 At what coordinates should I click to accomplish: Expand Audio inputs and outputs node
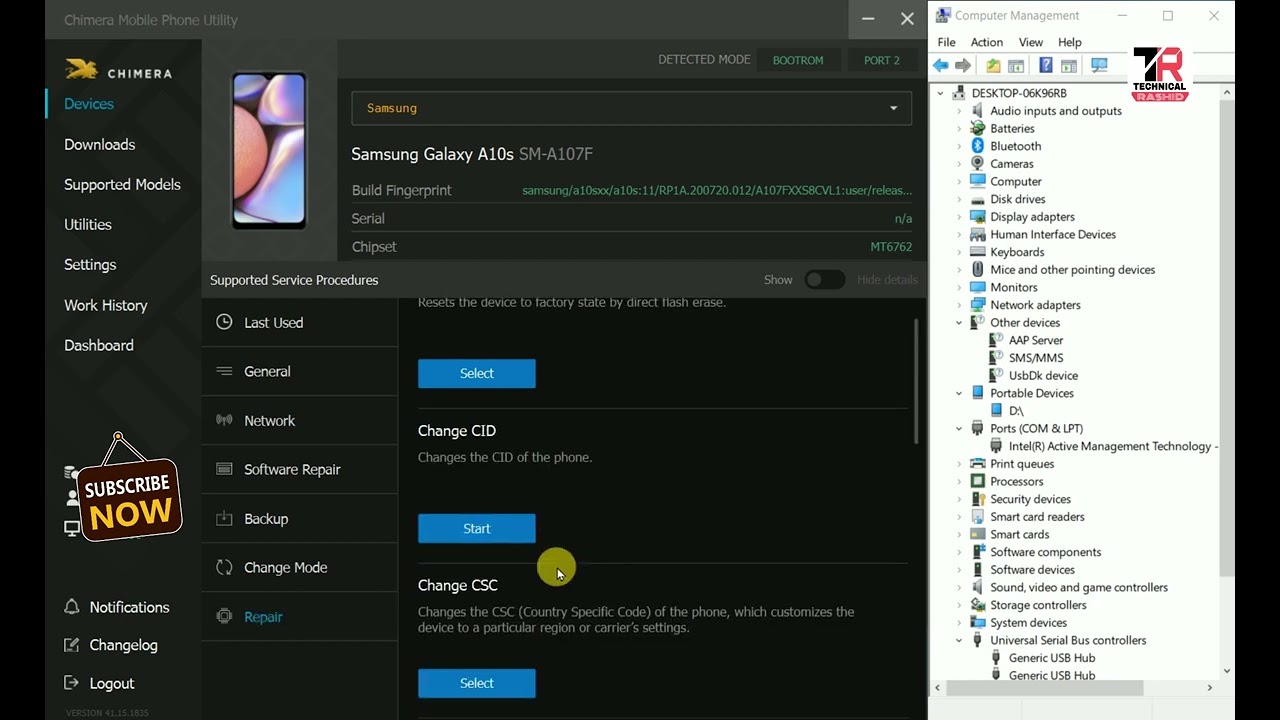coord(959,111)
